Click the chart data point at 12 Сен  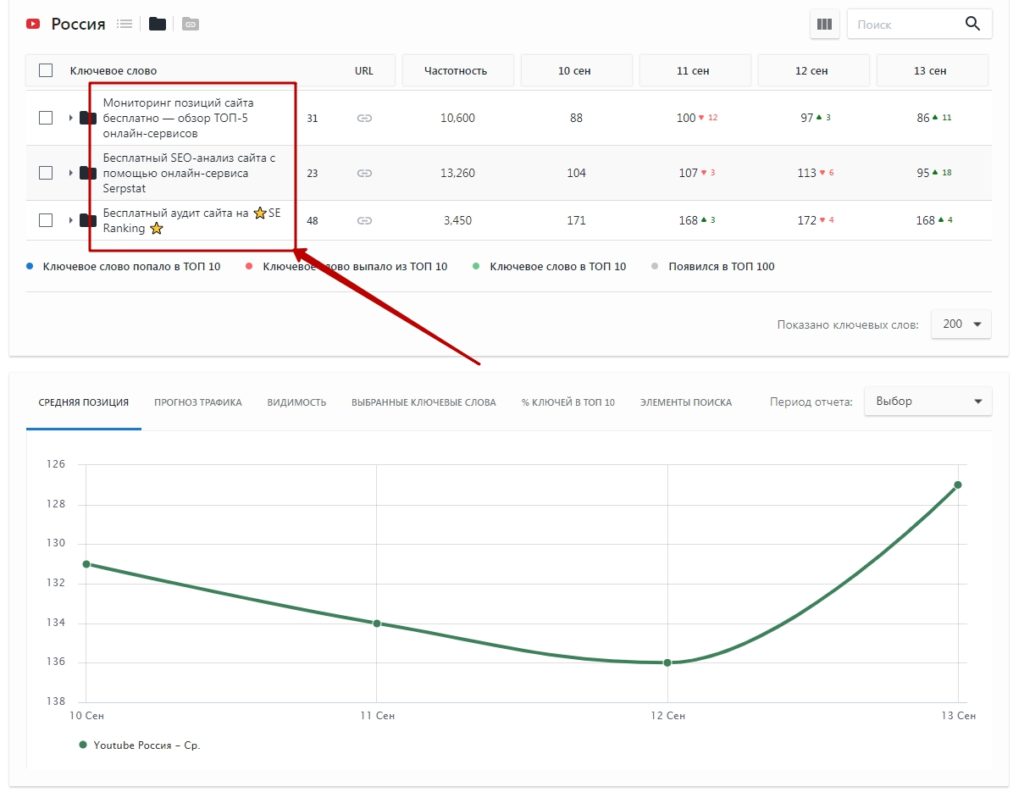coord(667,663)
